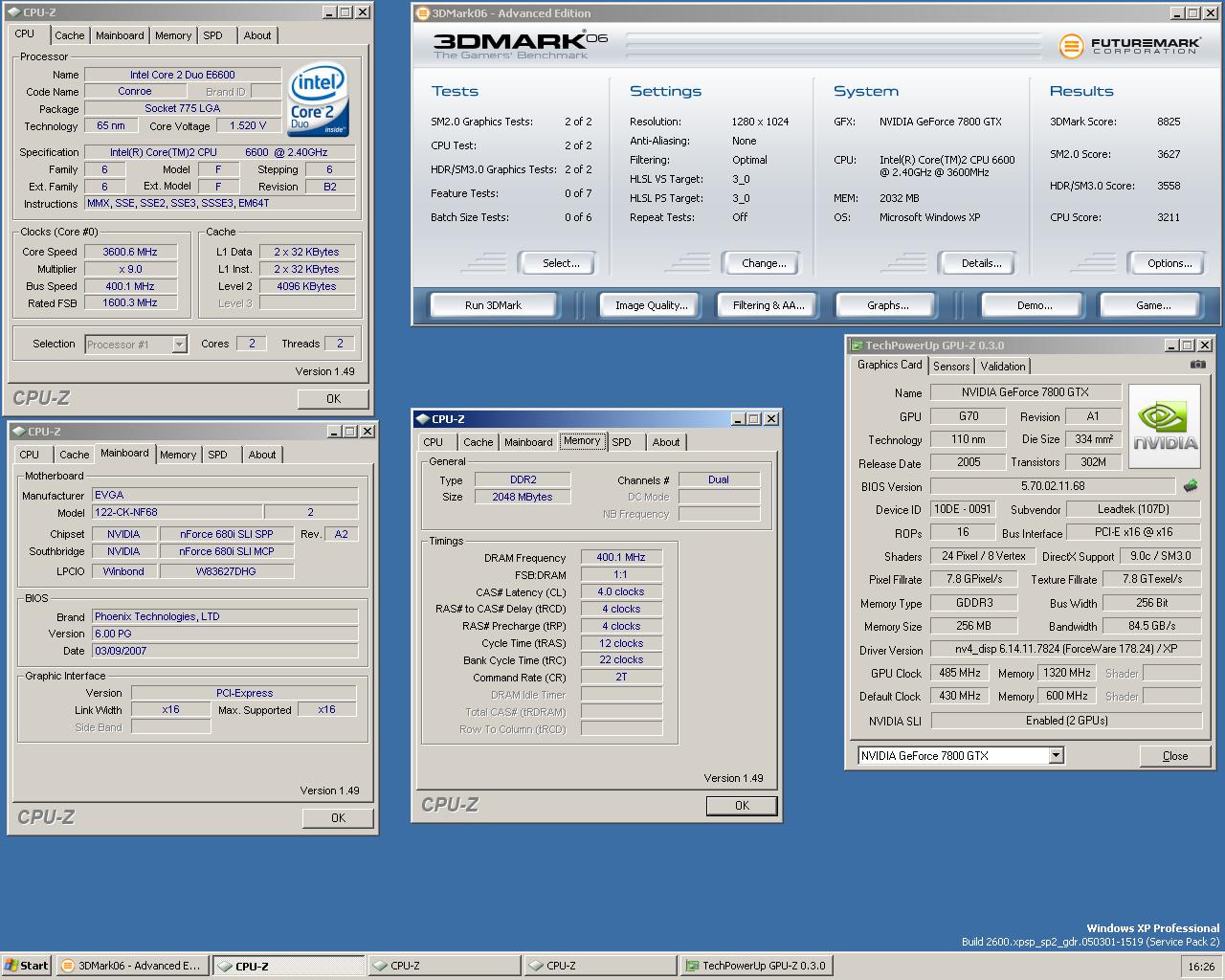This screenshot has height=980, width=1225.
Task: Click the NVIDIA logo in GPU-Z
Action: [x=1165, y=427]
